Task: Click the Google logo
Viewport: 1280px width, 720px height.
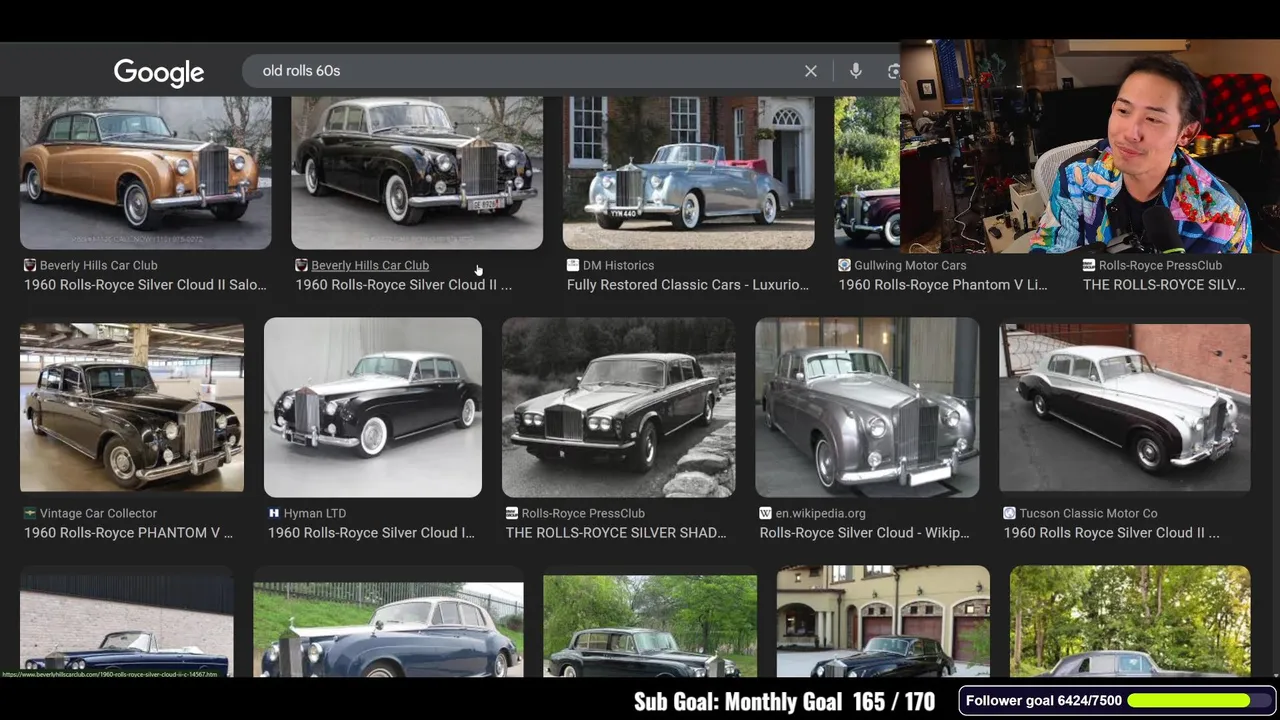Action: click(x=158, y=72)
